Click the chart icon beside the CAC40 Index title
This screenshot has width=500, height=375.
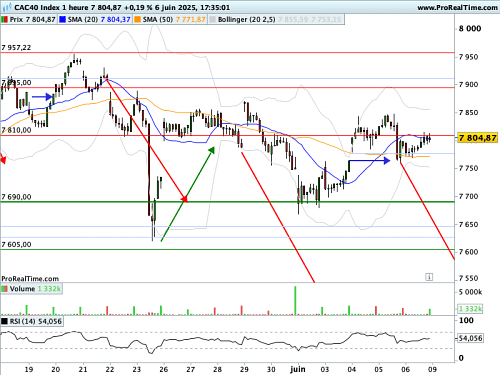(7, 7)
